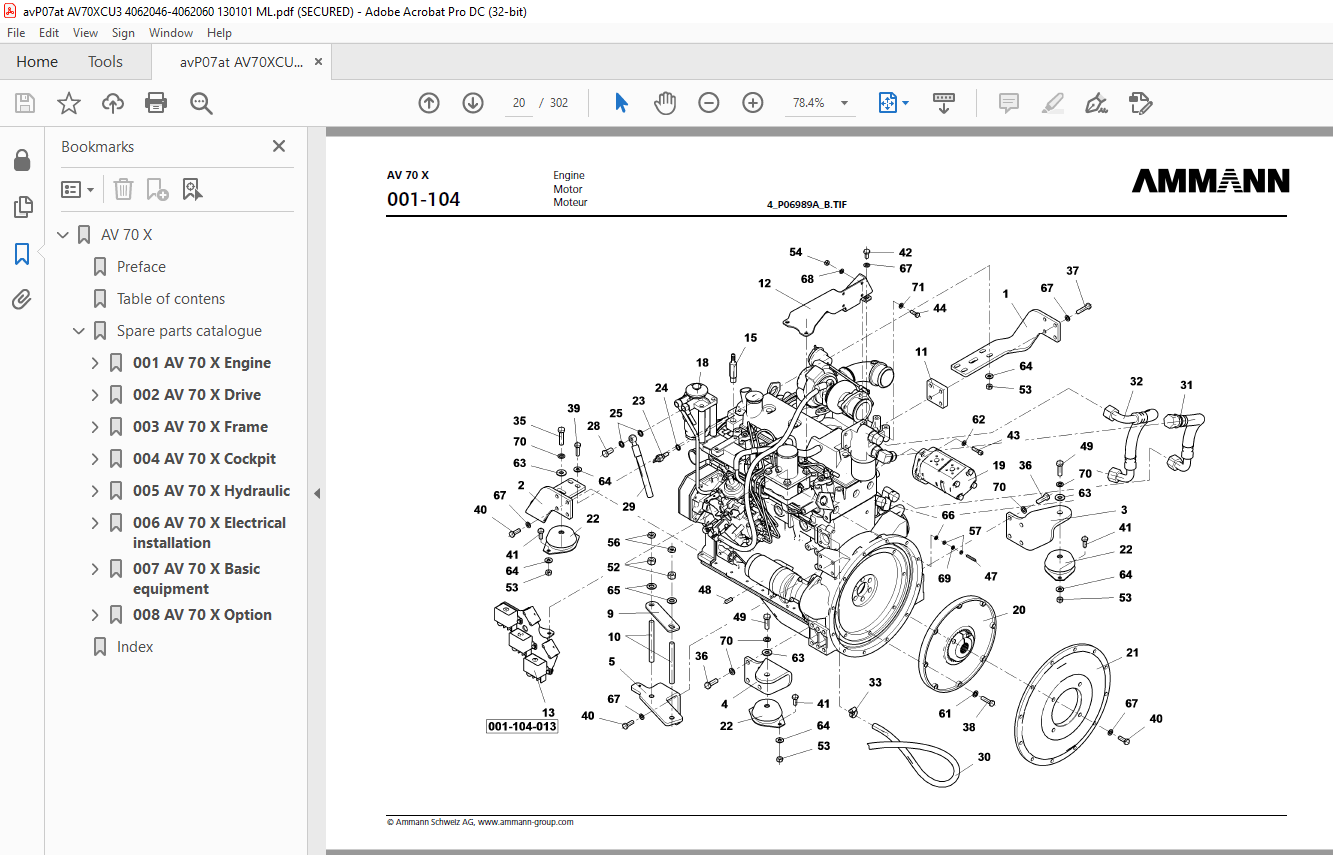This screenshot has height=855, width=1333.
Task: Open the Attachments paperclip panel
Action: (x=22, y=300)
